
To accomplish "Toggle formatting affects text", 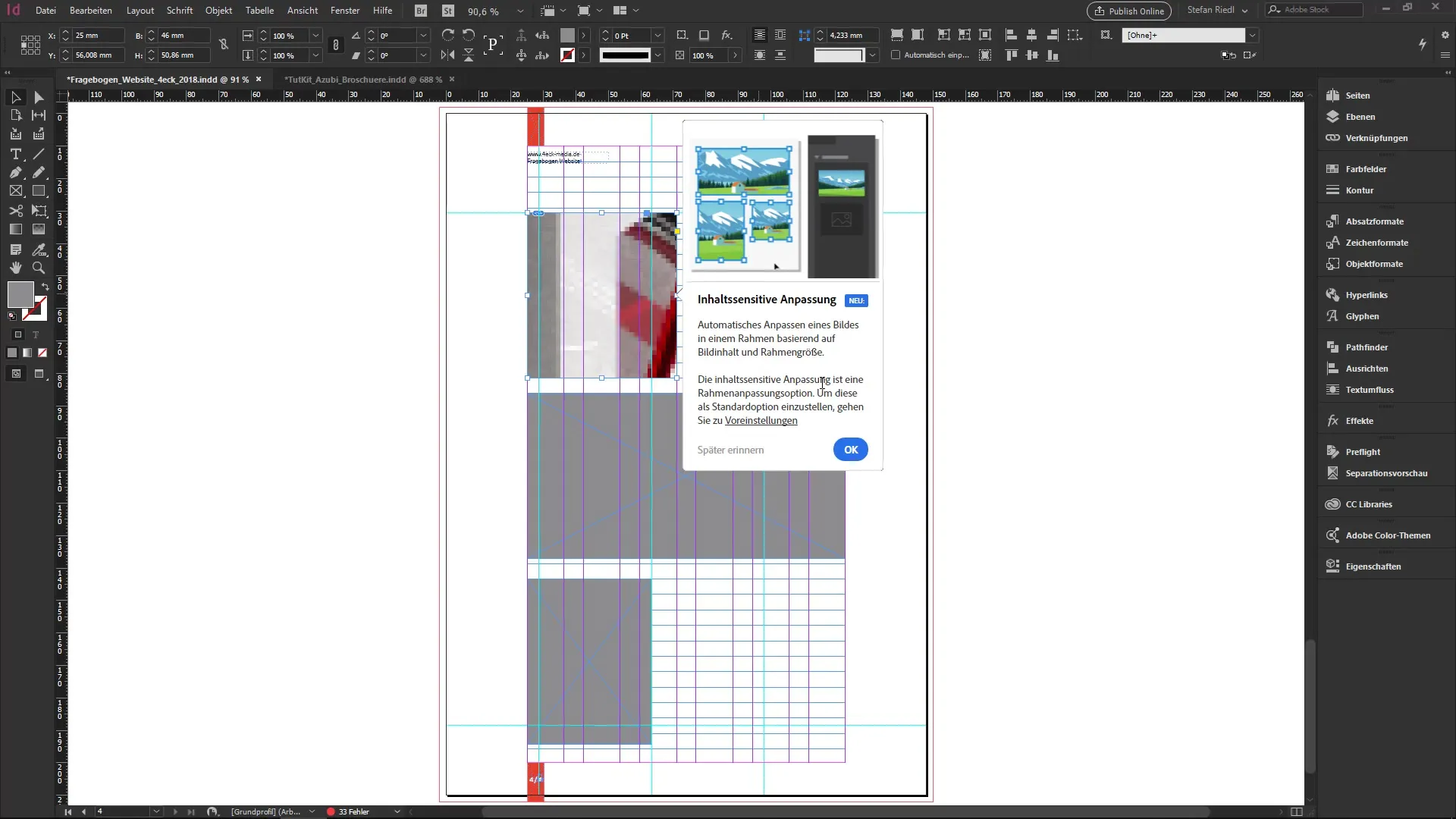I will (x=36, y=334).
